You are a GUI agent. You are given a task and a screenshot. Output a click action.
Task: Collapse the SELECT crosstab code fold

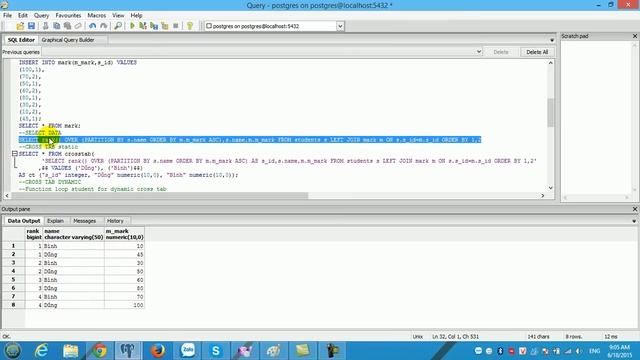[14, 154]
